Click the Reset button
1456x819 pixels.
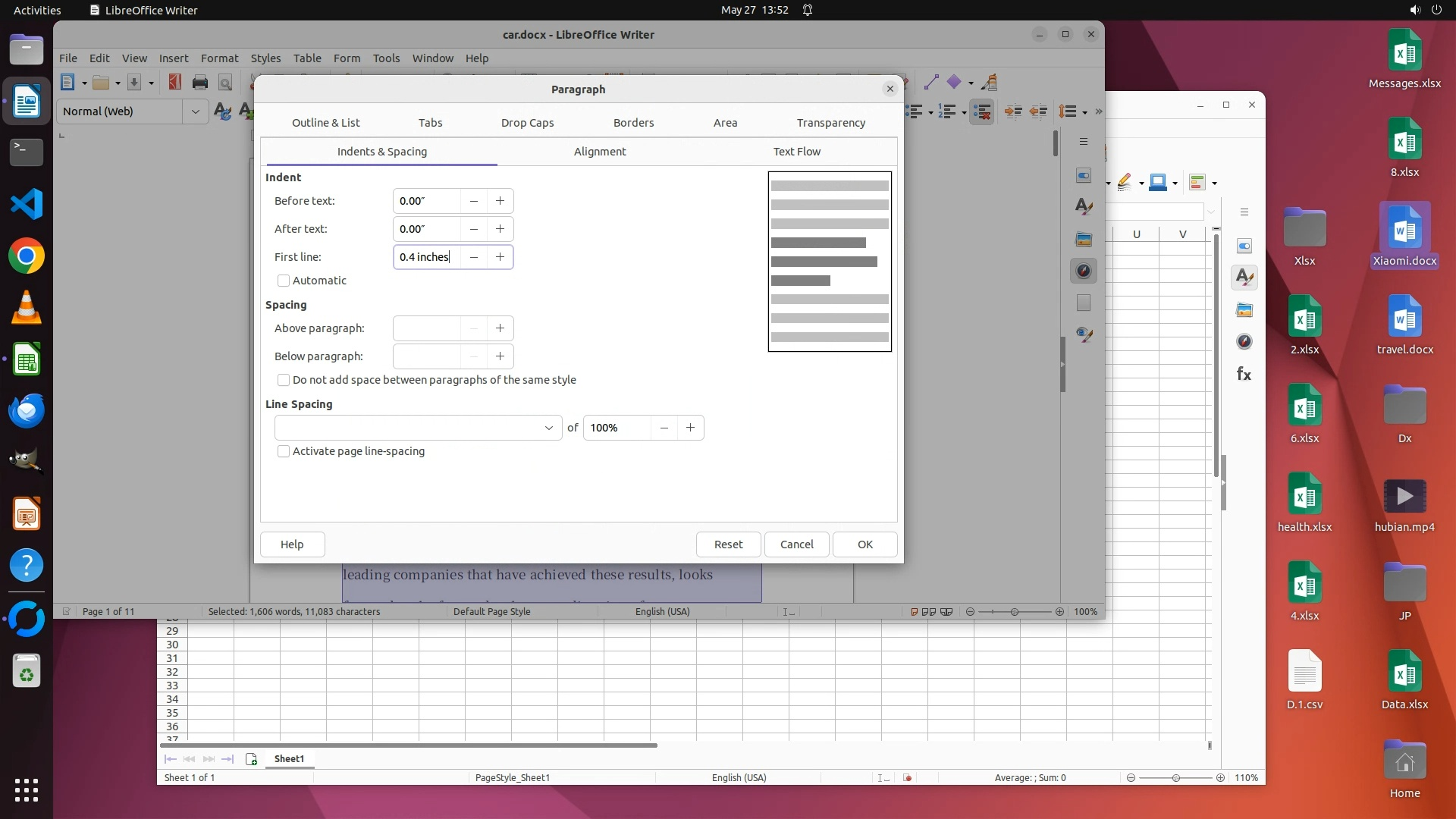point(728,544)
